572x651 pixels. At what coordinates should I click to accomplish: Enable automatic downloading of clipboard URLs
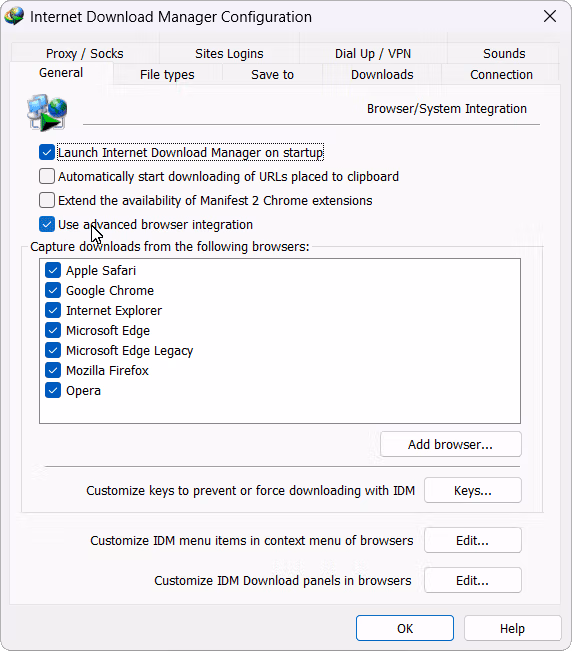pyautogui.click(x=47, y=176)
